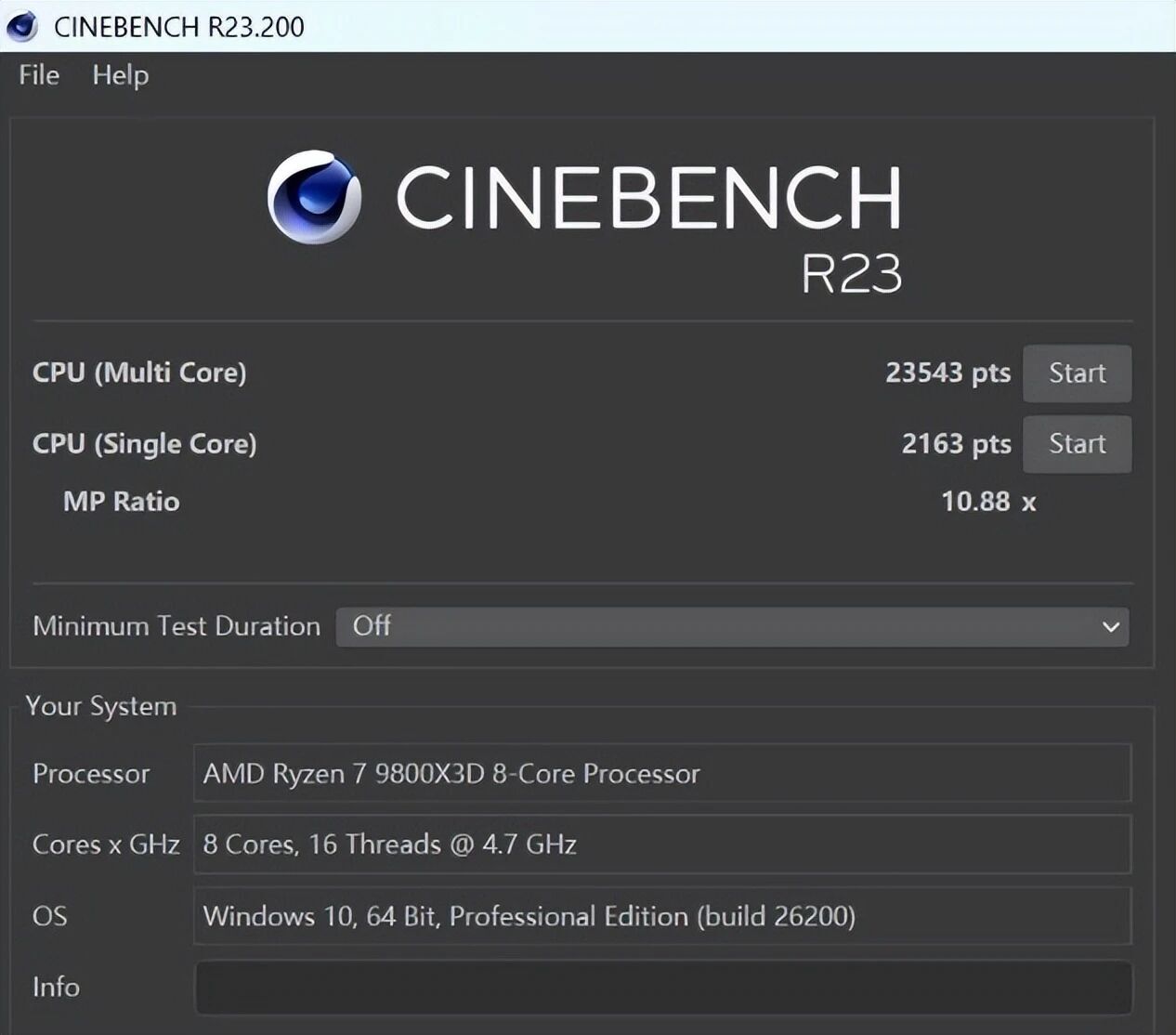Click the CPU (Single Core) label

[144, 444]
